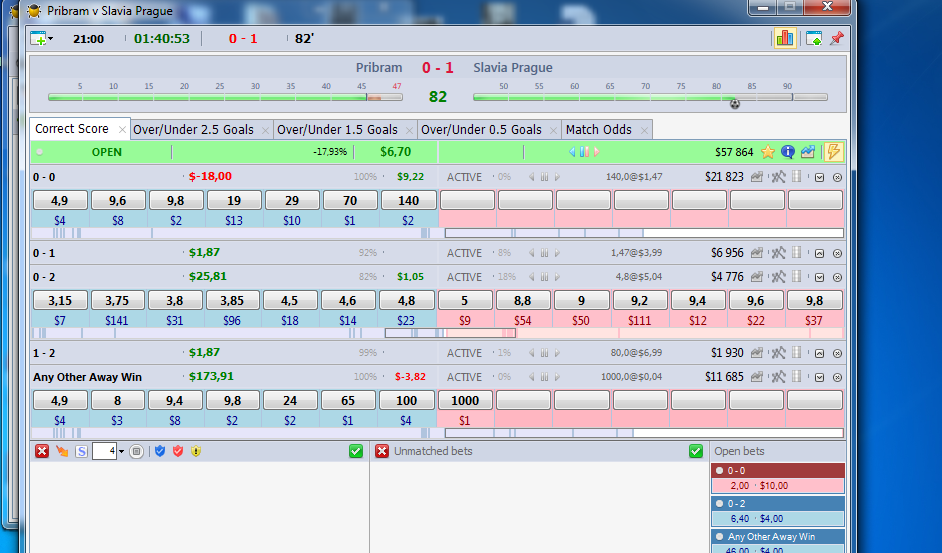942x553 pixels.
Task: Click the stake input field showing 4
Action: [104, 451]
